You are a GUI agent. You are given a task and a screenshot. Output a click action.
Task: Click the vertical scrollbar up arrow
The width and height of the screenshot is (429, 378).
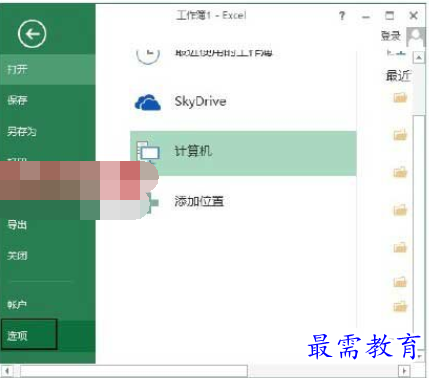pyautogui.click(x=419, y=58)
